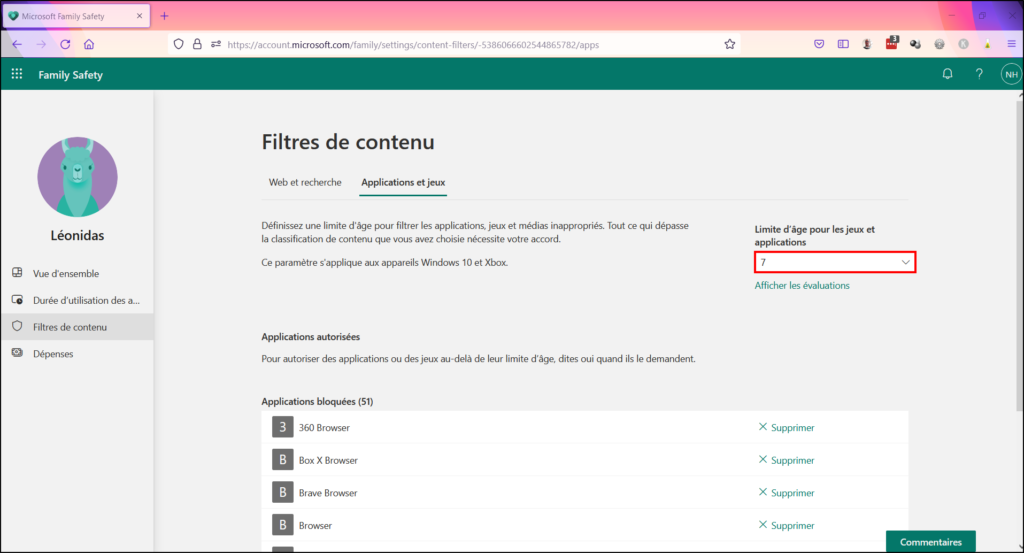Click the Brave Browser app name
1024x553 pixels.
click(x=328, y=493)
